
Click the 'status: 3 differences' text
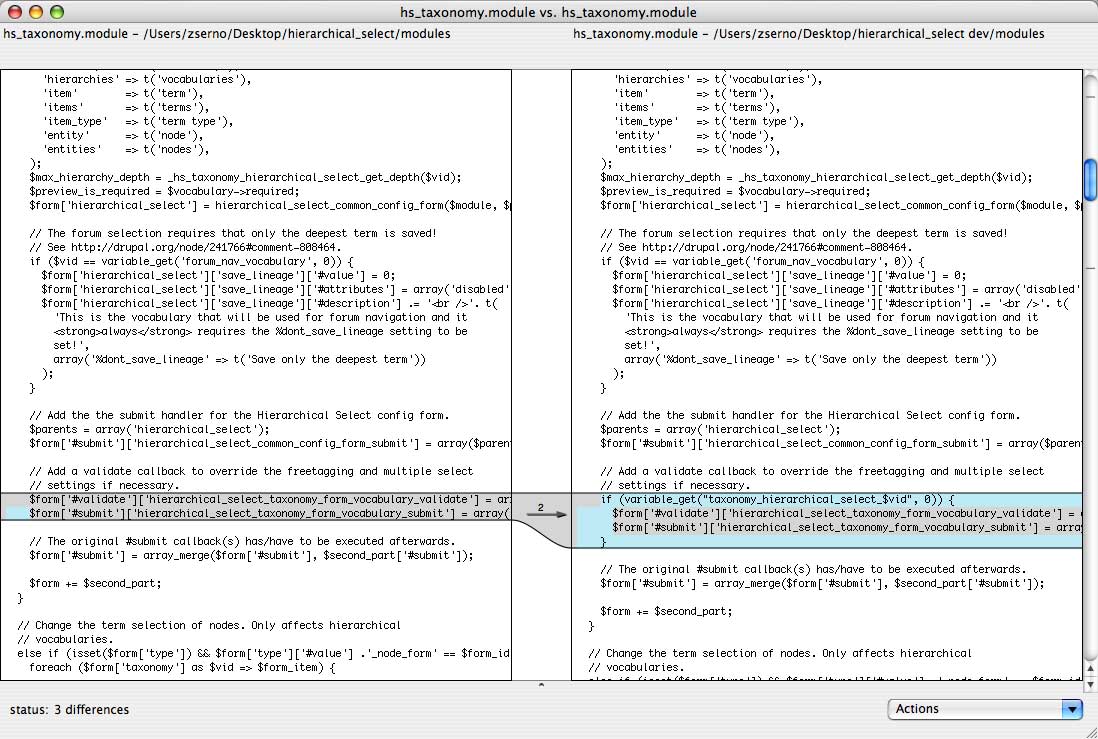pyautogui.click(x=69, y=710)
